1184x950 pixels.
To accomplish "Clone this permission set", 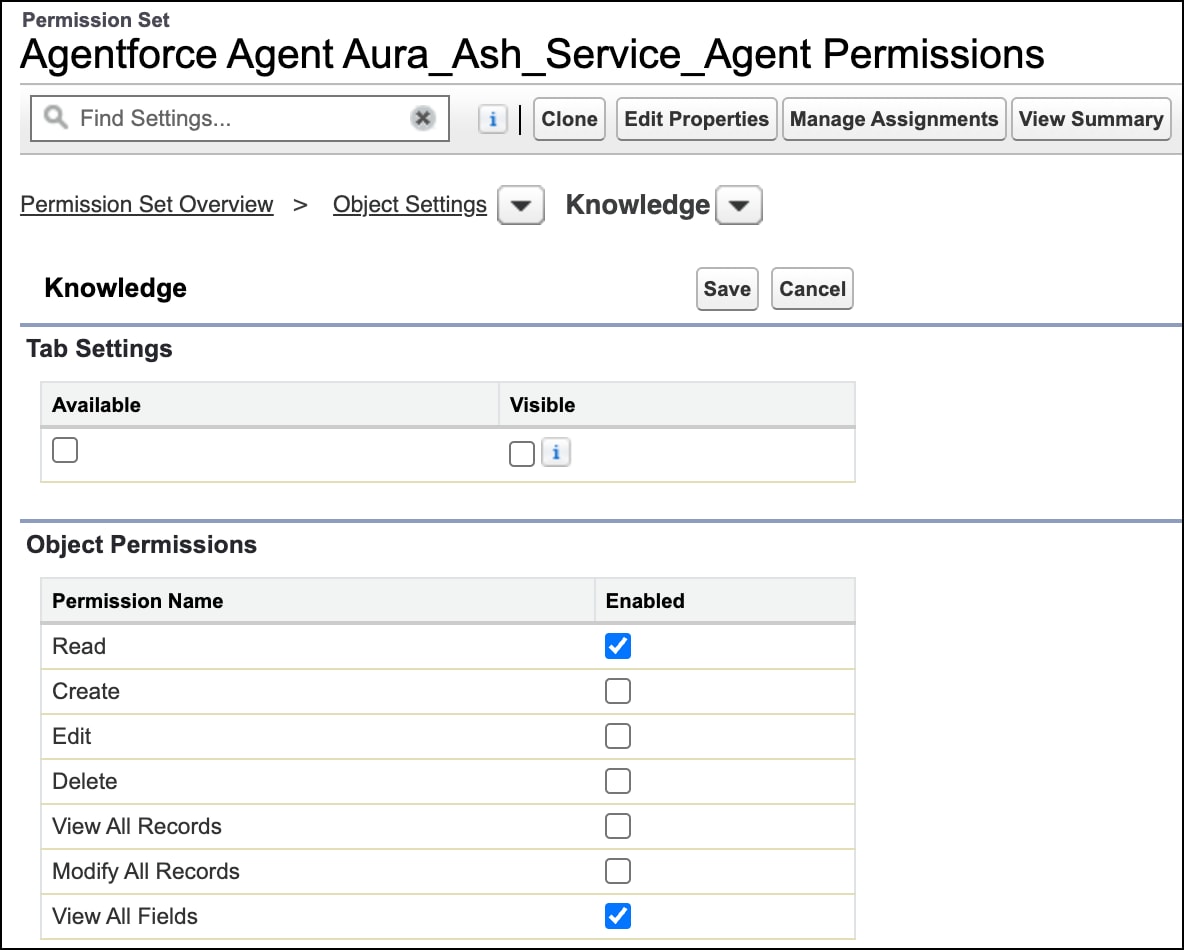I will 569,119.
